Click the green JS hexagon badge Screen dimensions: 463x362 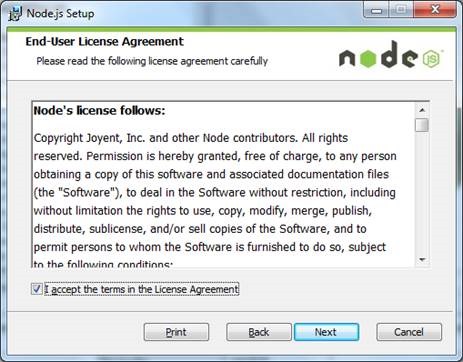point(432,59)
